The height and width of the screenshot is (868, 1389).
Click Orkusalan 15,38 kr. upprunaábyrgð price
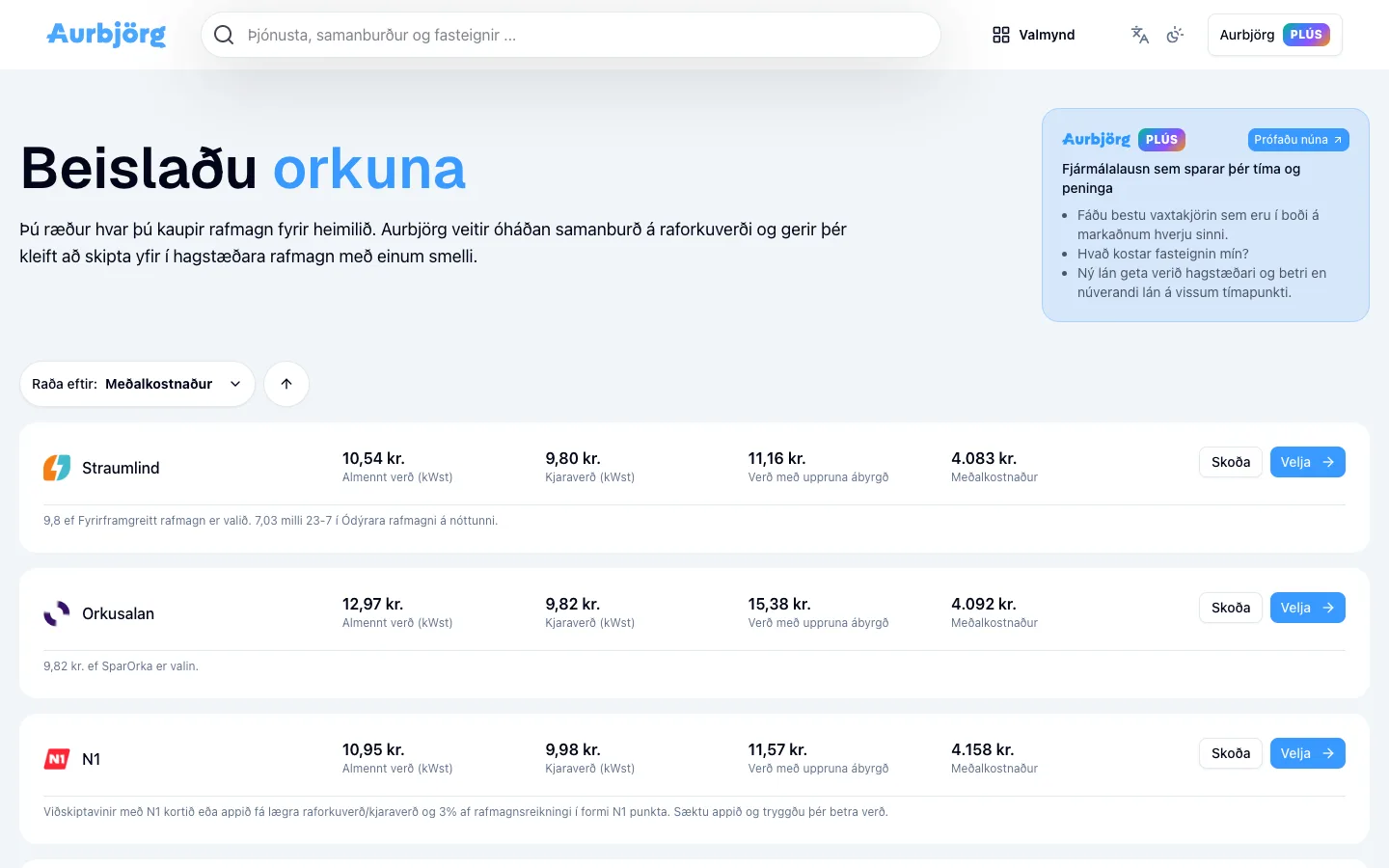818,612
